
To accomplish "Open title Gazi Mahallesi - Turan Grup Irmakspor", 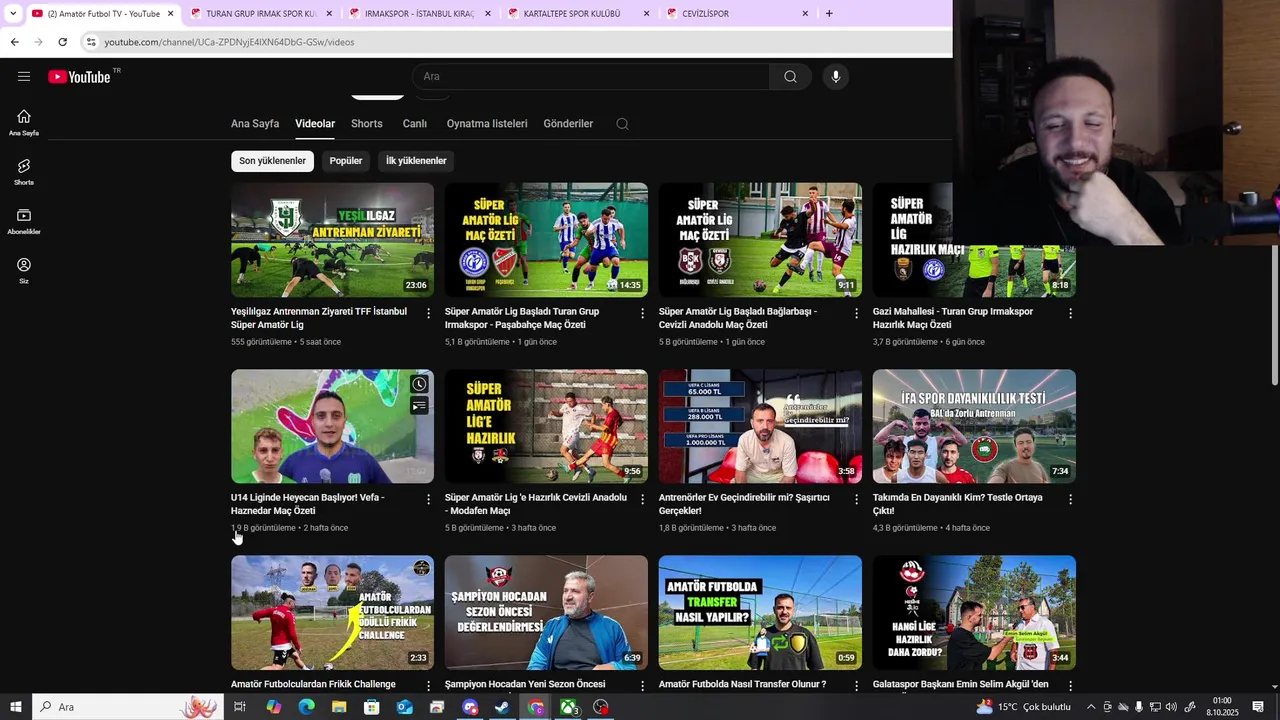I will [x=953, y=318].
